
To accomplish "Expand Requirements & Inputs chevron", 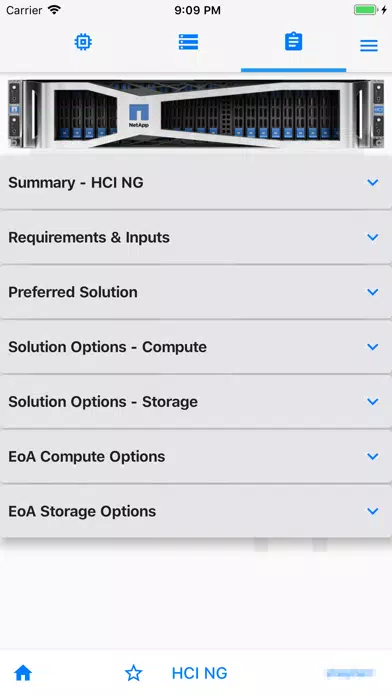I will point(373,237).
